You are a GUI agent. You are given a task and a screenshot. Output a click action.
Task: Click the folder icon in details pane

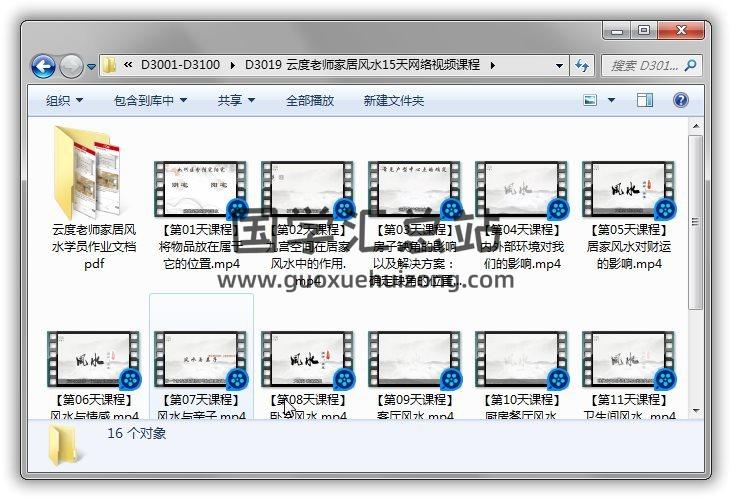[64, 445]
